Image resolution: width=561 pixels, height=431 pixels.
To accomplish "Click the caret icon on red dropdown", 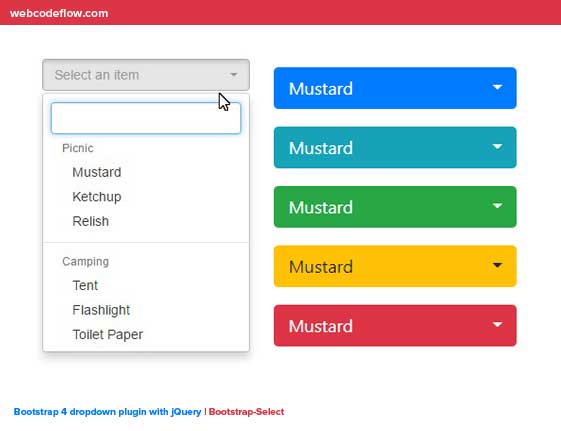I will tap(497, 324).
